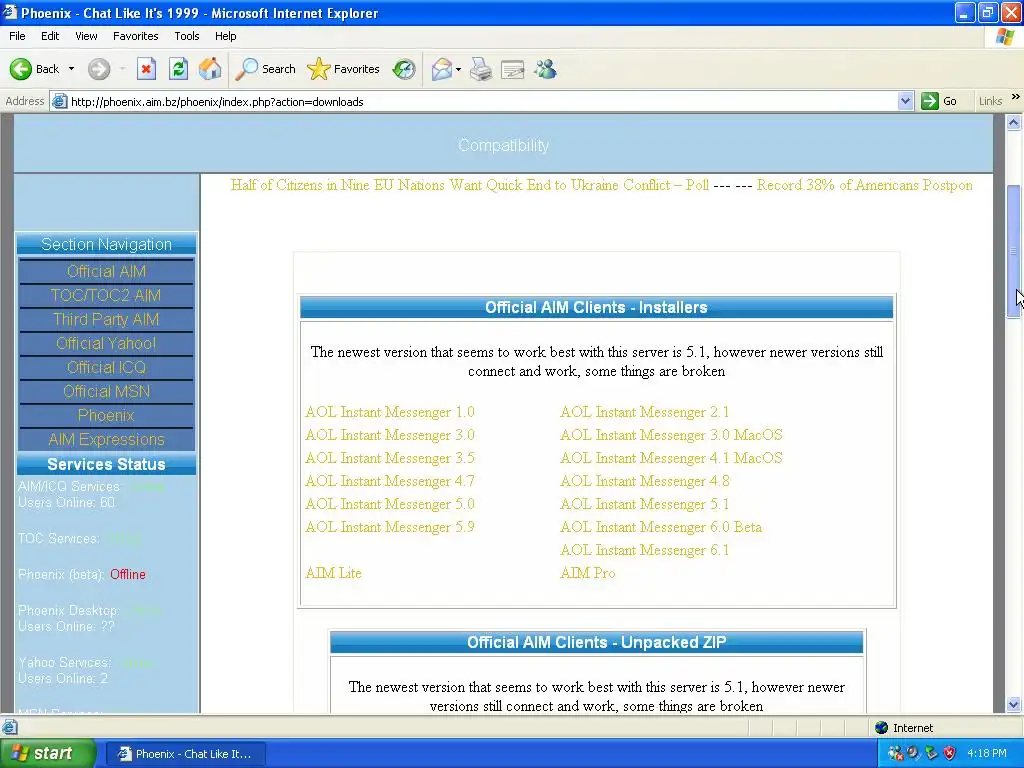
Task: Open the Favorites menu
Action: pyautogui.click(x=136, y=36)
